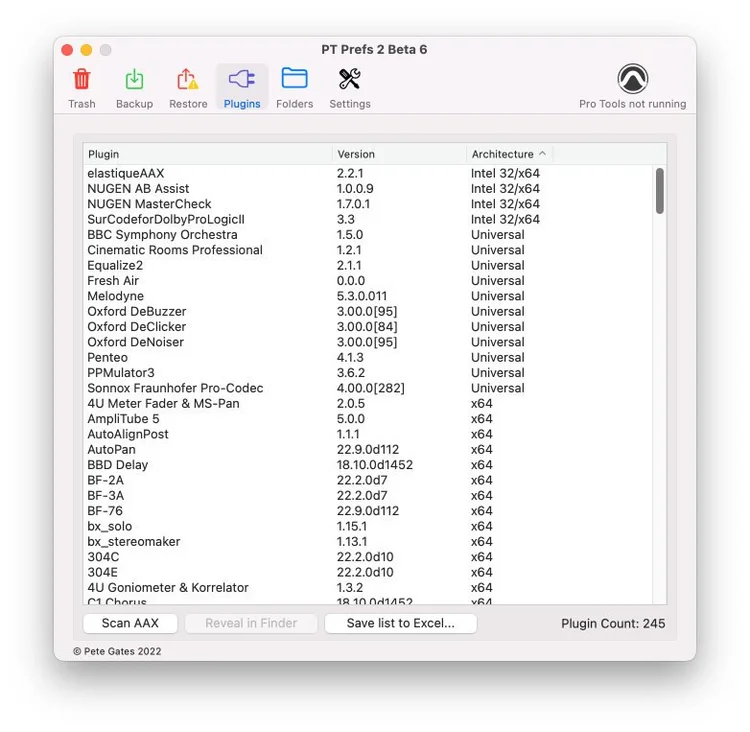
Task: Select the bx_solo plugin row
Action: click(x=367, y=526)
